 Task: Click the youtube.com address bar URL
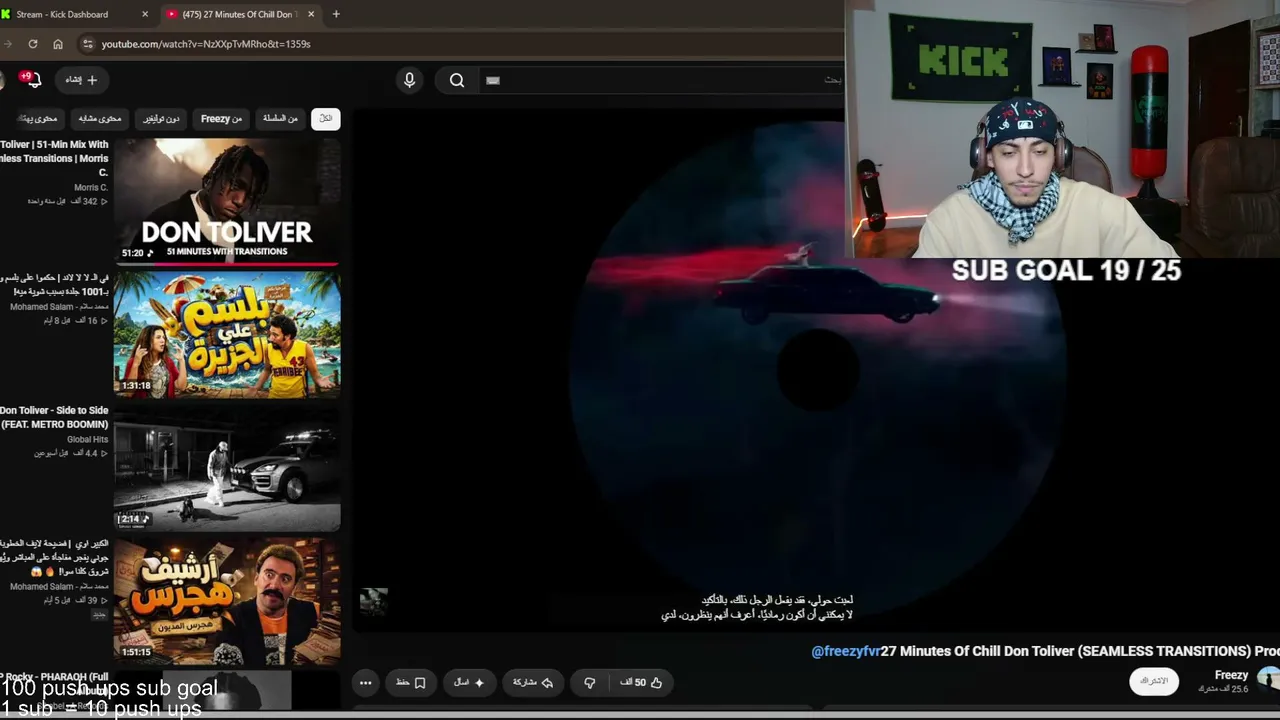coord(206,44)
